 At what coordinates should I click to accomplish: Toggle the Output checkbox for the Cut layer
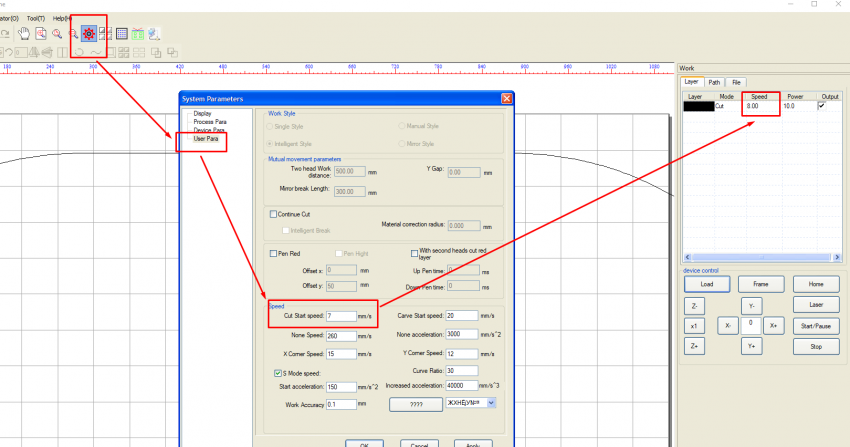tap(822, 105)
